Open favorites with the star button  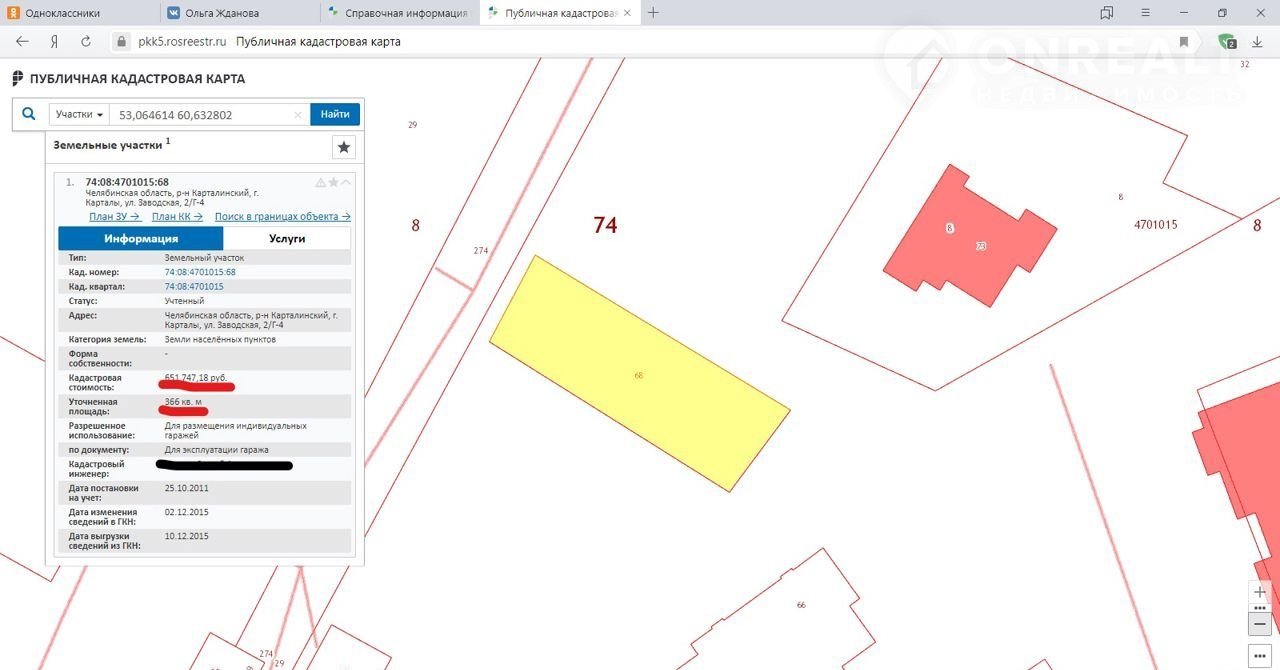[x=344, y=147]
